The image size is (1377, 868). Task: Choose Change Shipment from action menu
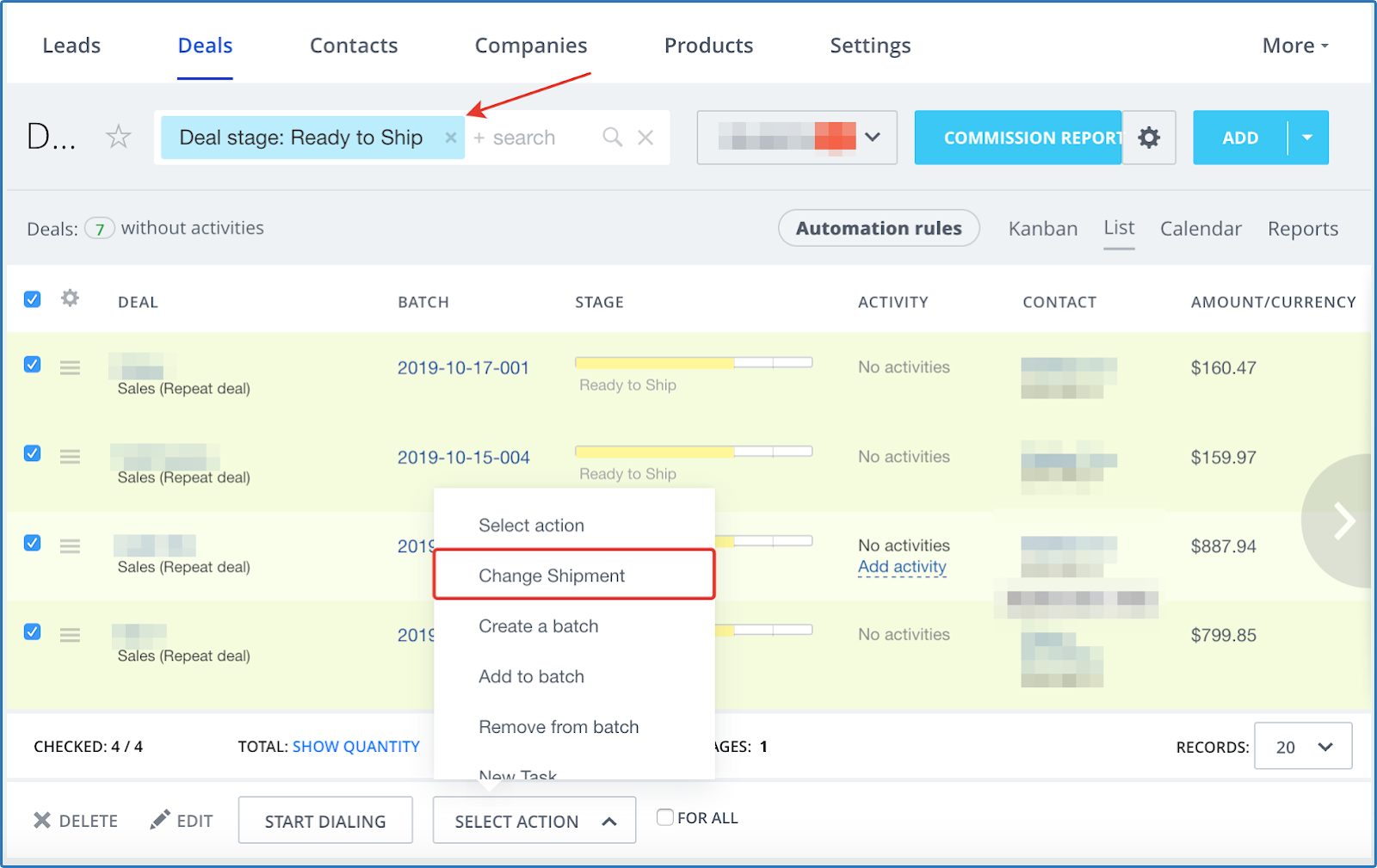(x=574, y=575)
